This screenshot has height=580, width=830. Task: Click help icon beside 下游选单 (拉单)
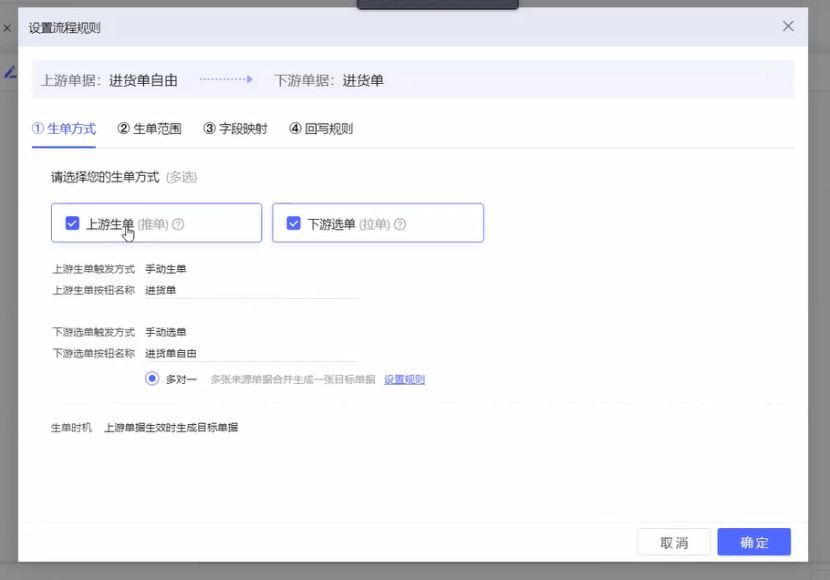point(400,224)
